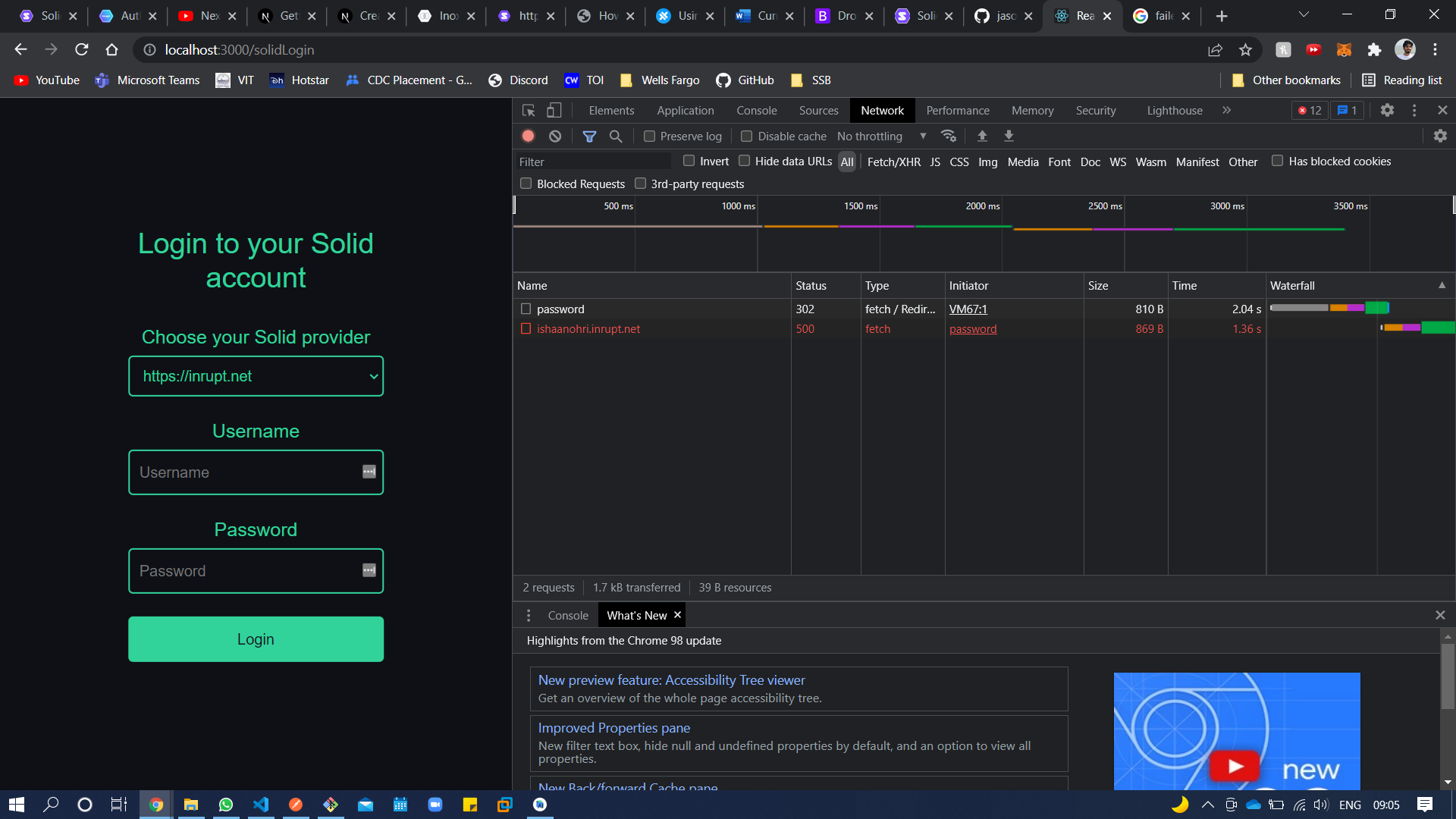Image resolution: width=1456 pixels, height=819 pixels.
Task: Clear the network log
Action: (555, 136)
